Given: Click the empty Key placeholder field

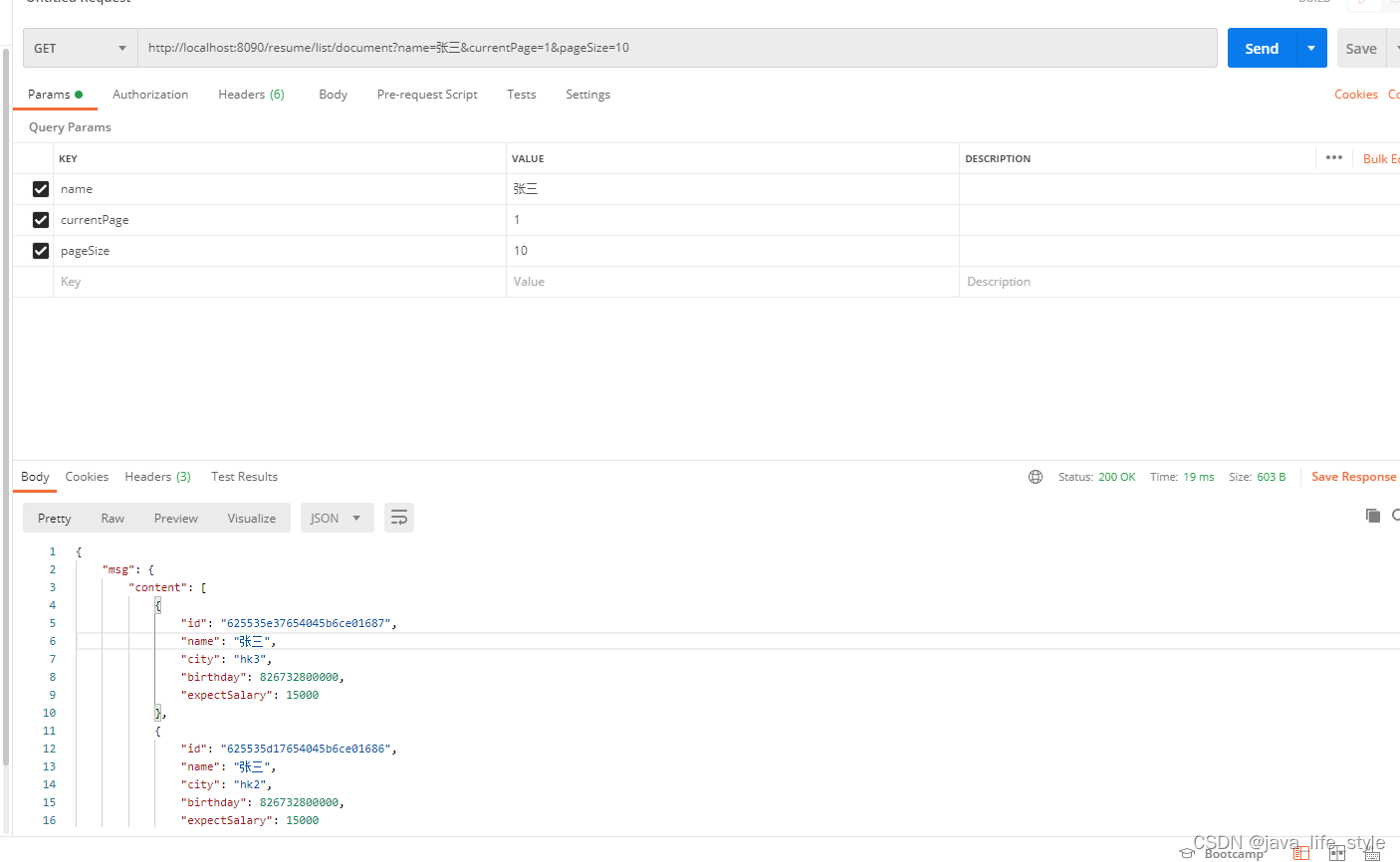Looking at the screenshot, I should (x=280, y=282).
